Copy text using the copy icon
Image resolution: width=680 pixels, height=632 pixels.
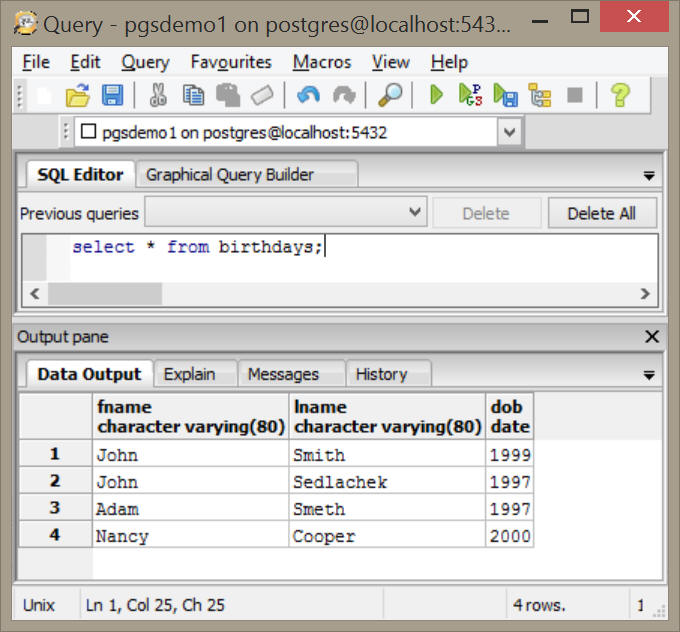pos(193,95)
